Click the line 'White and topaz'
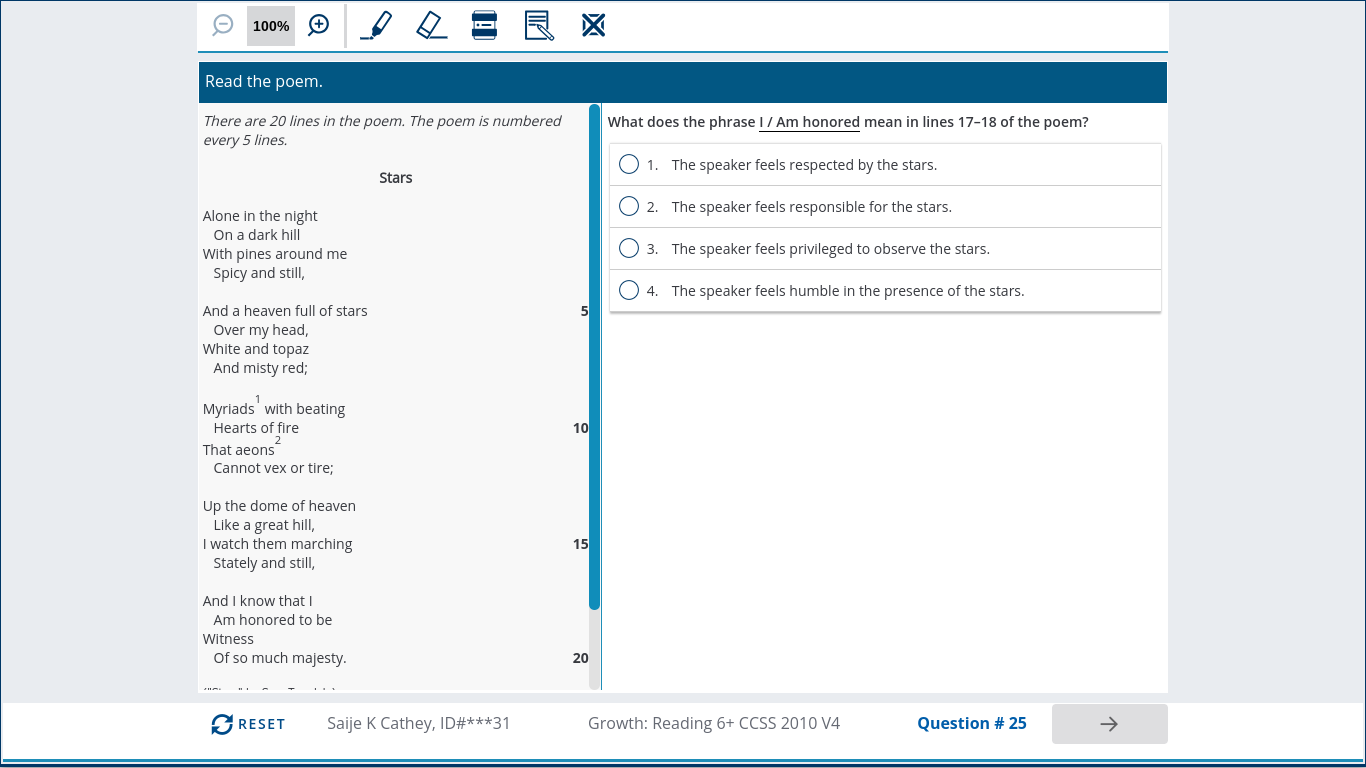1366x768 pixels. point(256,349)
